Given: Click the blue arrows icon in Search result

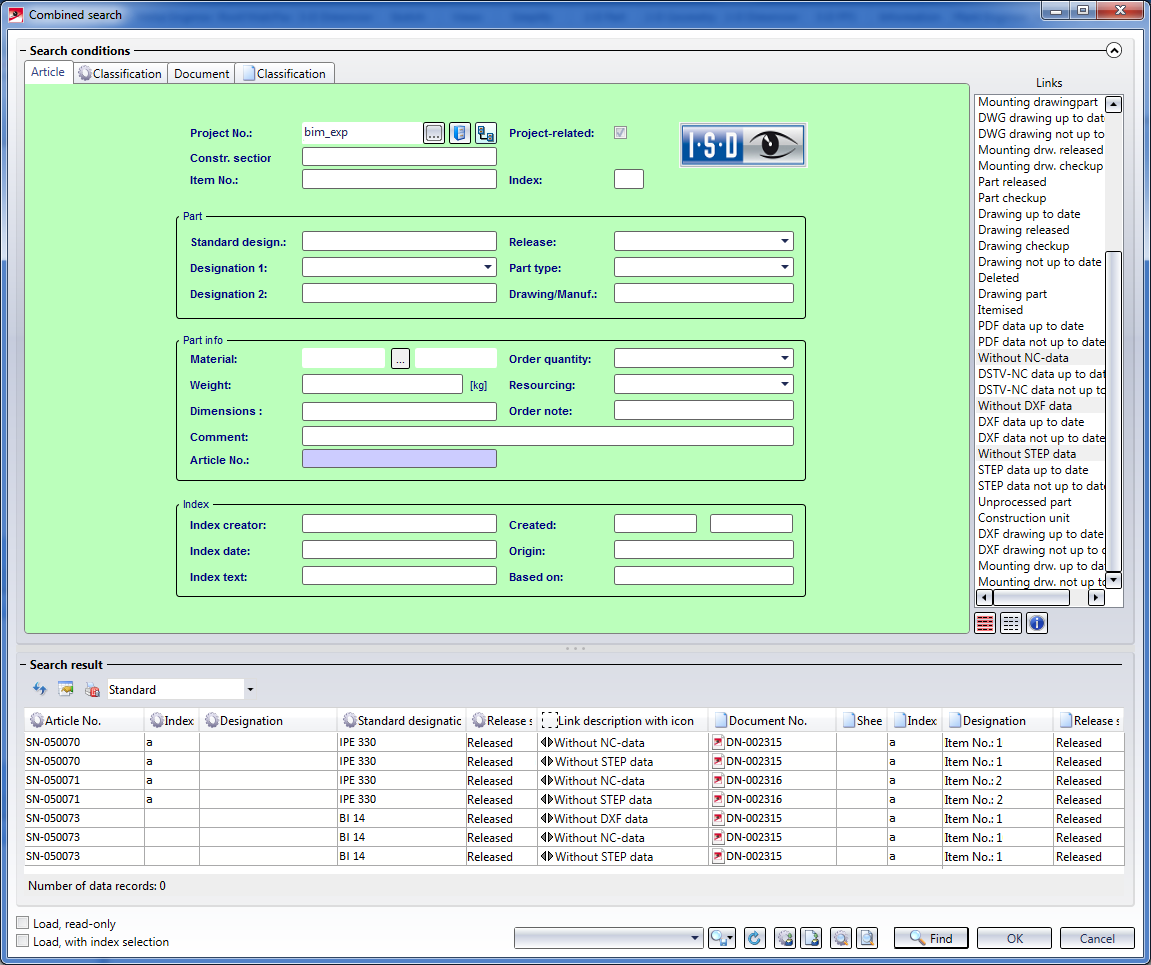Looking at the screenshot, I should pos(40,689).
